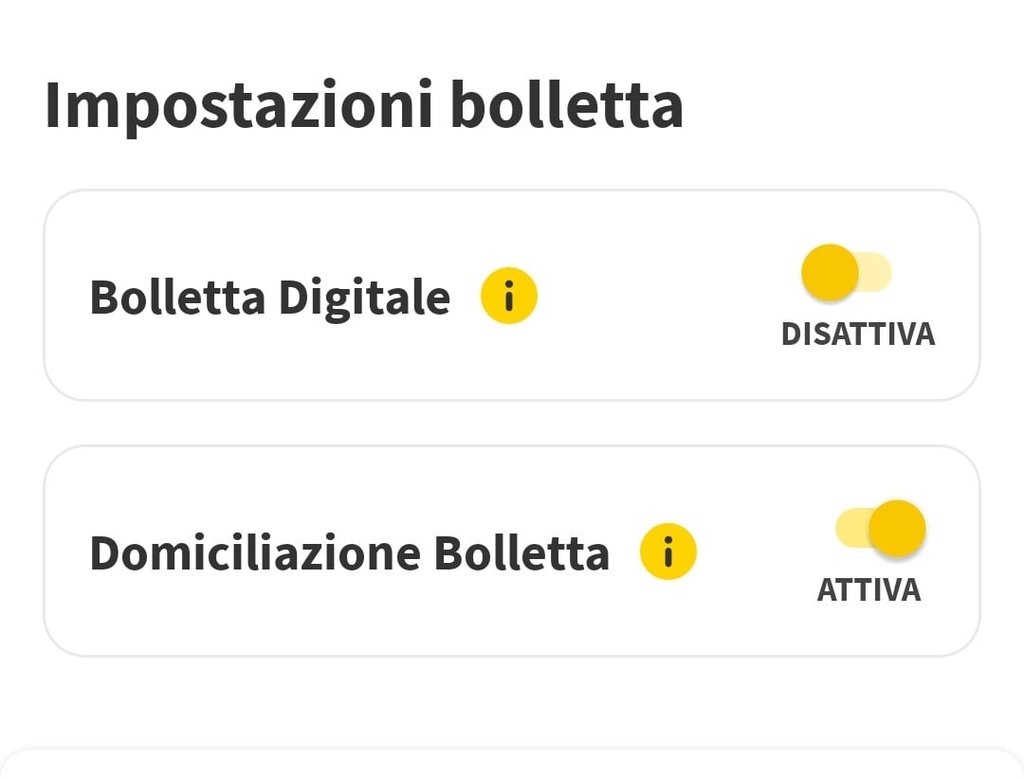Click the pale track of Domiciliazione switch
Image resolution: width=1024 pixels, height=778 pixels.
(x=850, y=528)
